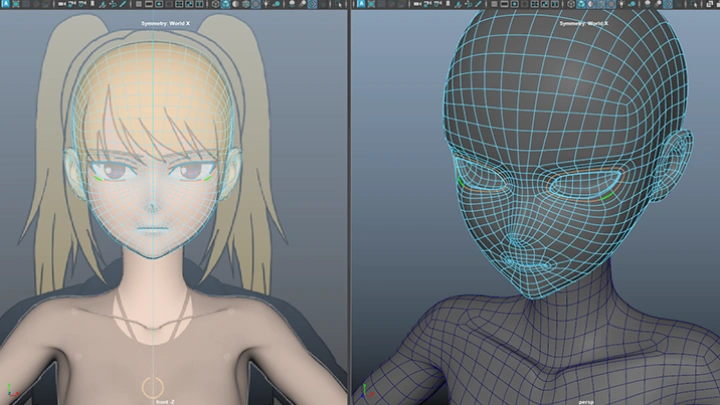Click Lock Camera icon in persp panel toolbar
720x405 pixels.
pos(428,4)
